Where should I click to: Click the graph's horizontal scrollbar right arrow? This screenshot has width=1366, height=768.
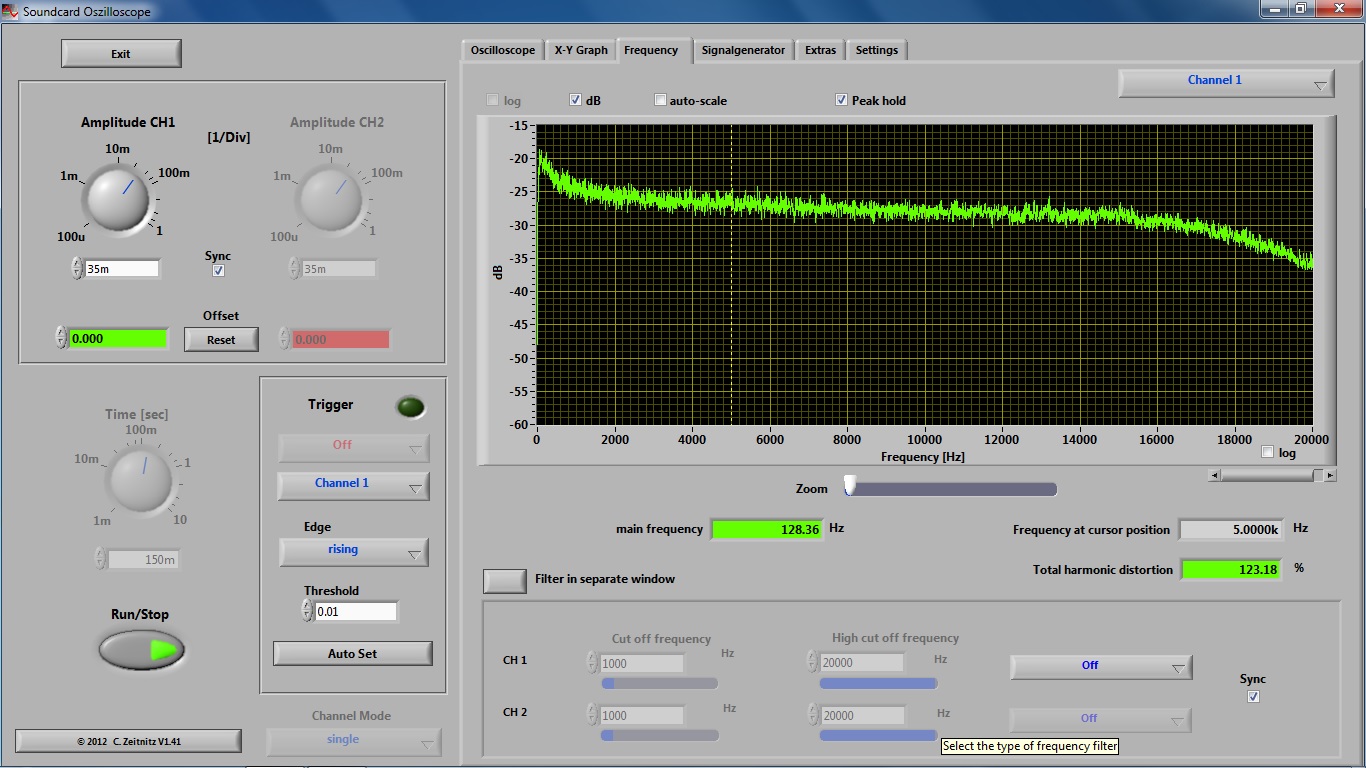[1330, 476]
